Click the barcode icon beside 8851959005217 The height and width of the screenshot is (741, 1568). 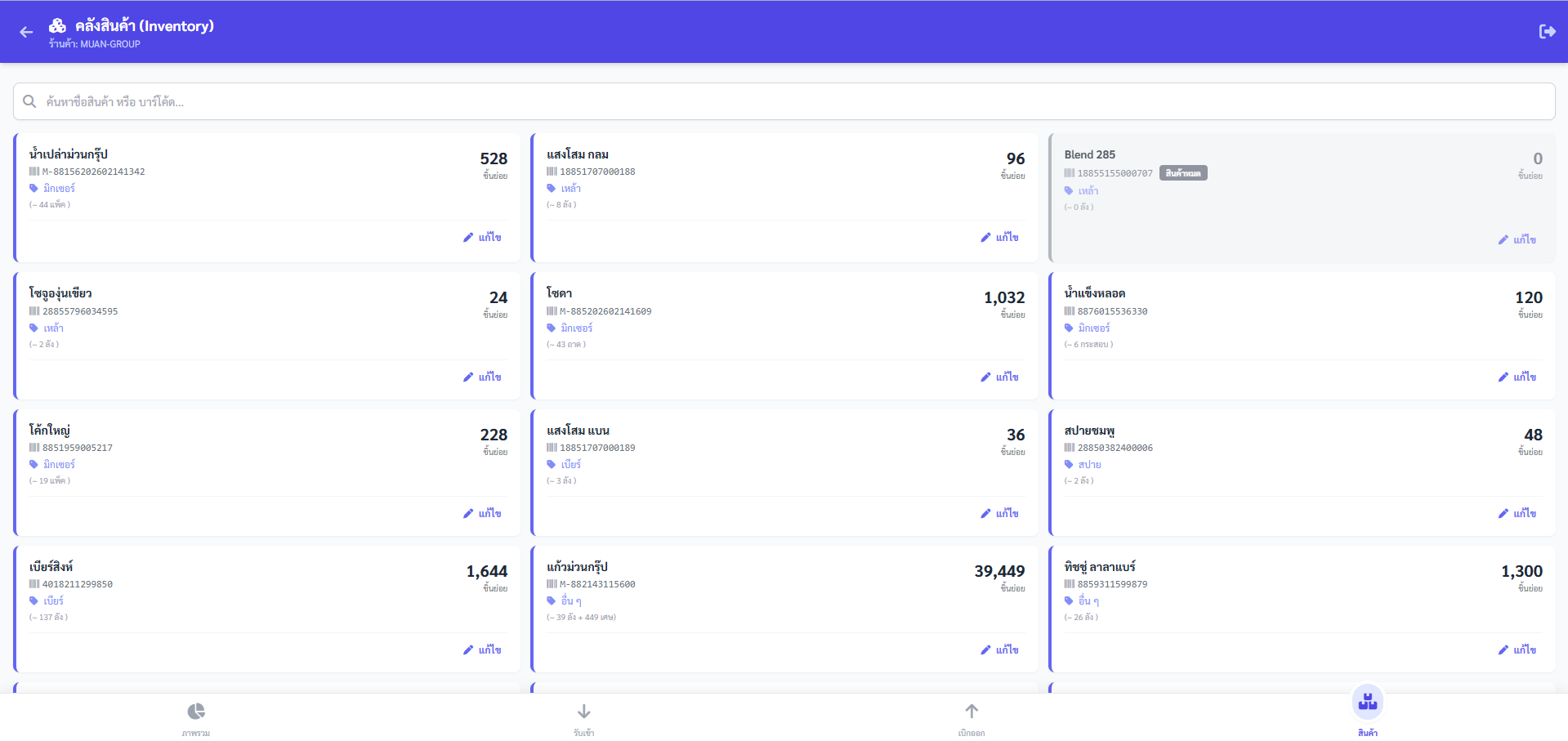click(34, 448)
